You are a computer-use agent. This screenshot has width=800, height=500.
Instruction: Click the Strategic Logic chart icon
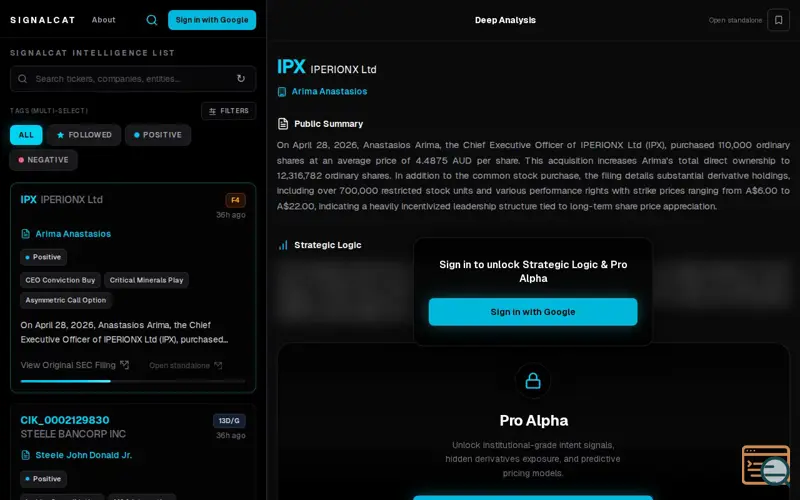(x=283, y=245)
